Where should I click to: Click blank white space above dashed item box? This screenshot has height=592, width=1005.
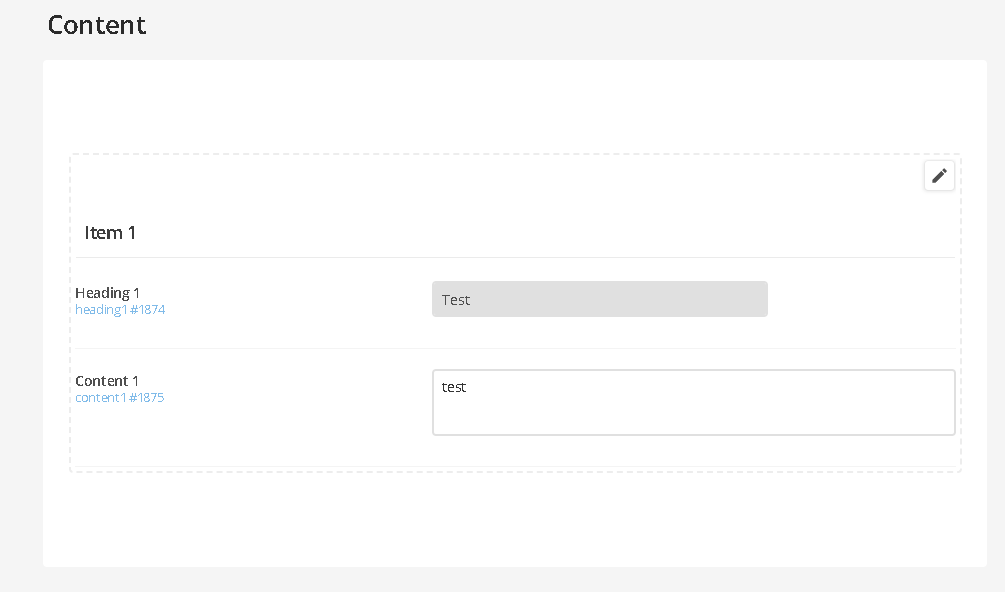coord(515,106)
